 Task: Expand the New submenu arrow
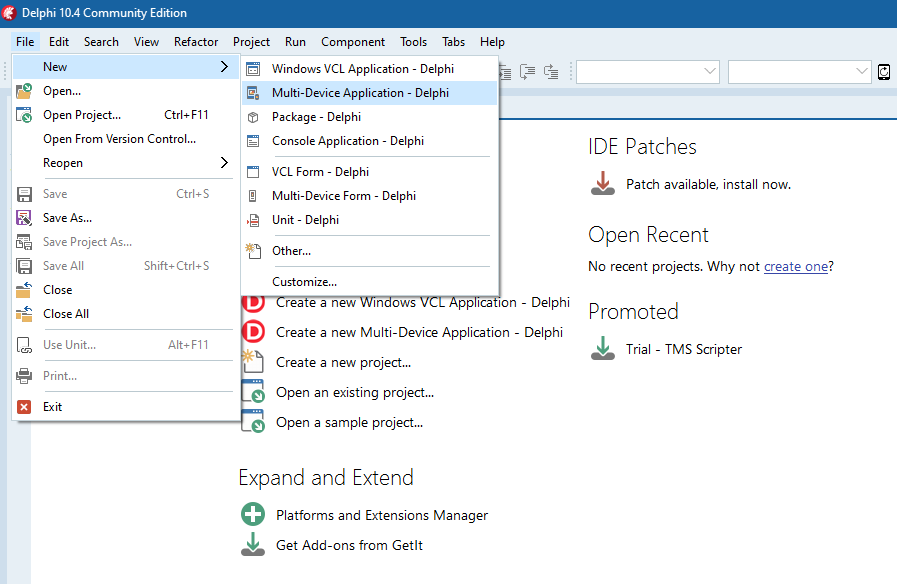pos(224,67)
